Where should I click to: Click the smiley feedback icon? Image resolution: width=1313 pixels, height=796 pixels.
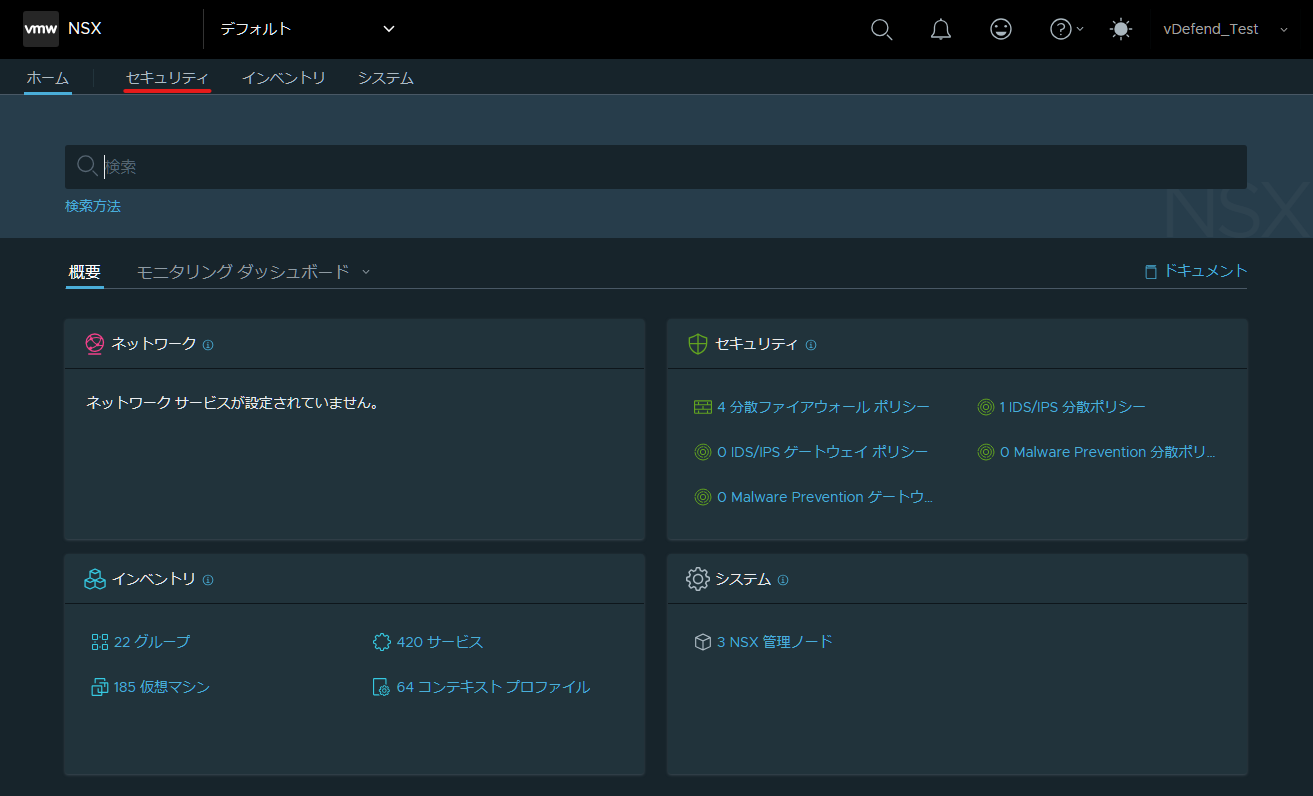(x=1000, y=29)
